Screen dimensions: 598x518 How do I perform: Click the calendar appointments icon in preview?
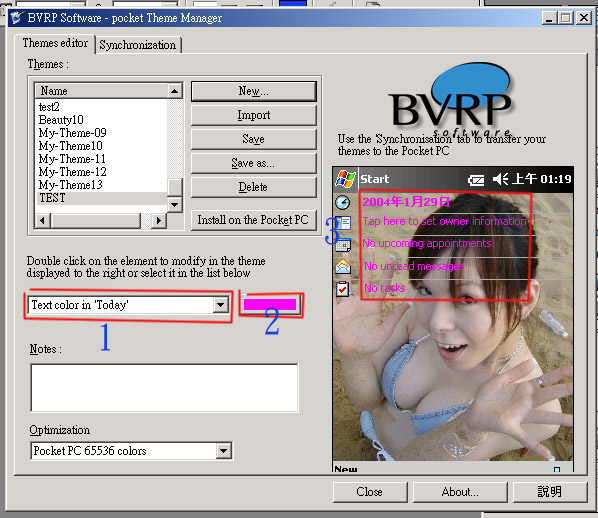(343, 245)
